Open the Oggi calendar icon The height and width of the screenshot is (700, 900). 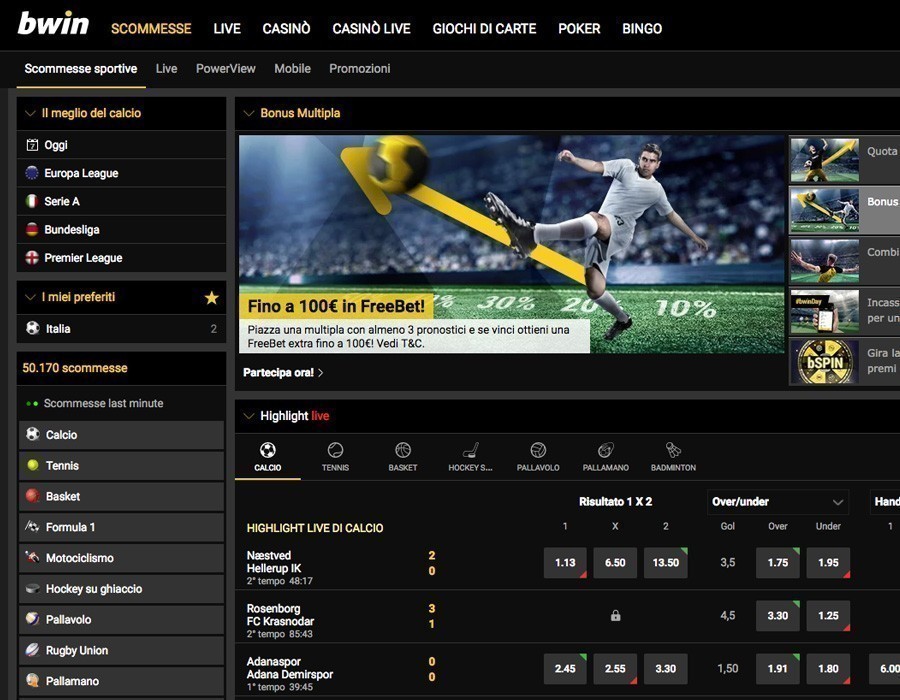32,145
